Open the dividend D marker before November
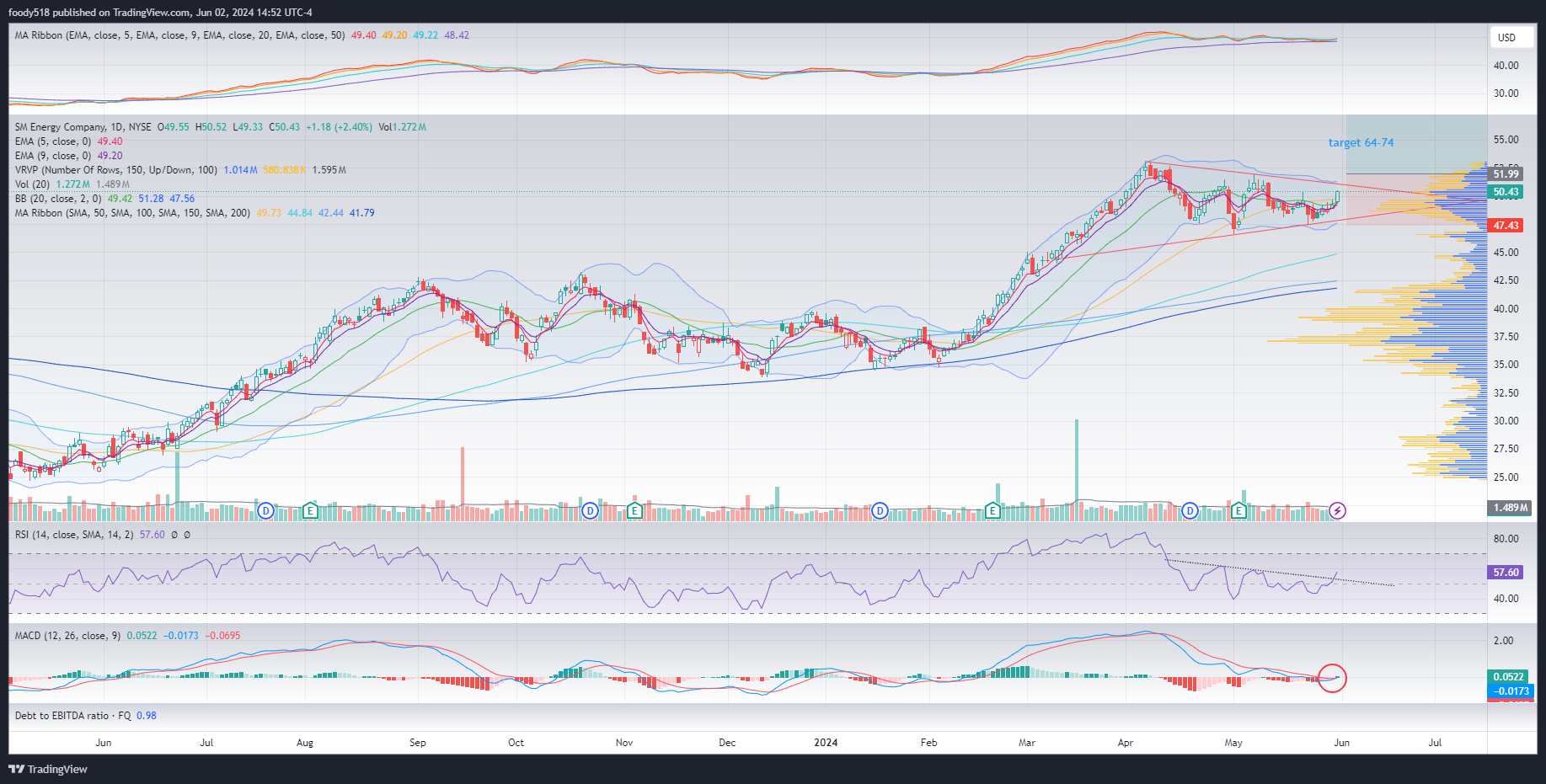The width and height of the screenshot is (1546, 784). click(590, 510)
